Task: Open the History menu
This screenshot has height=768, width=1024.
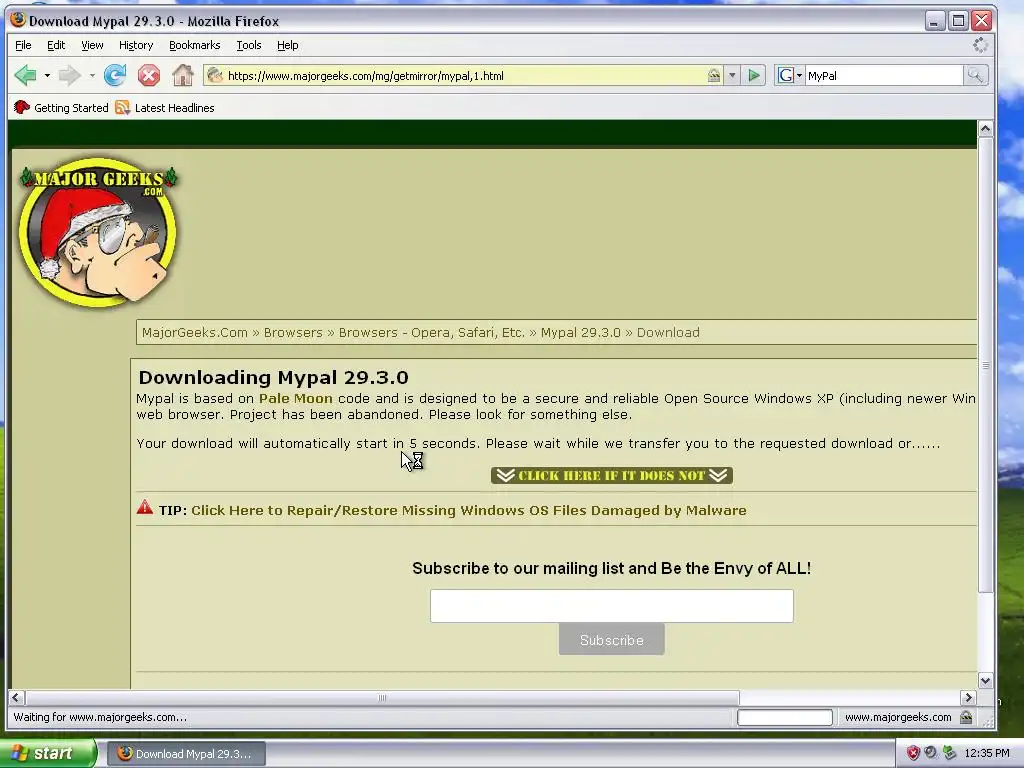Action: click(x=136, y=45)
